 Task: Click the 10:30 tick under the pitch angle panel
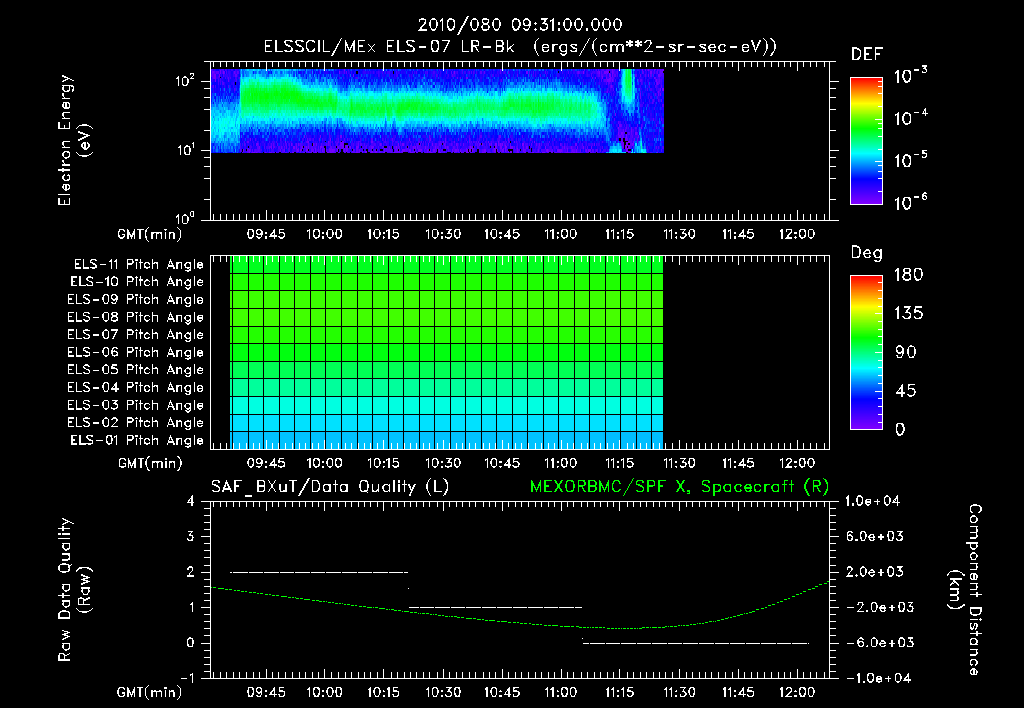(443, 464)
